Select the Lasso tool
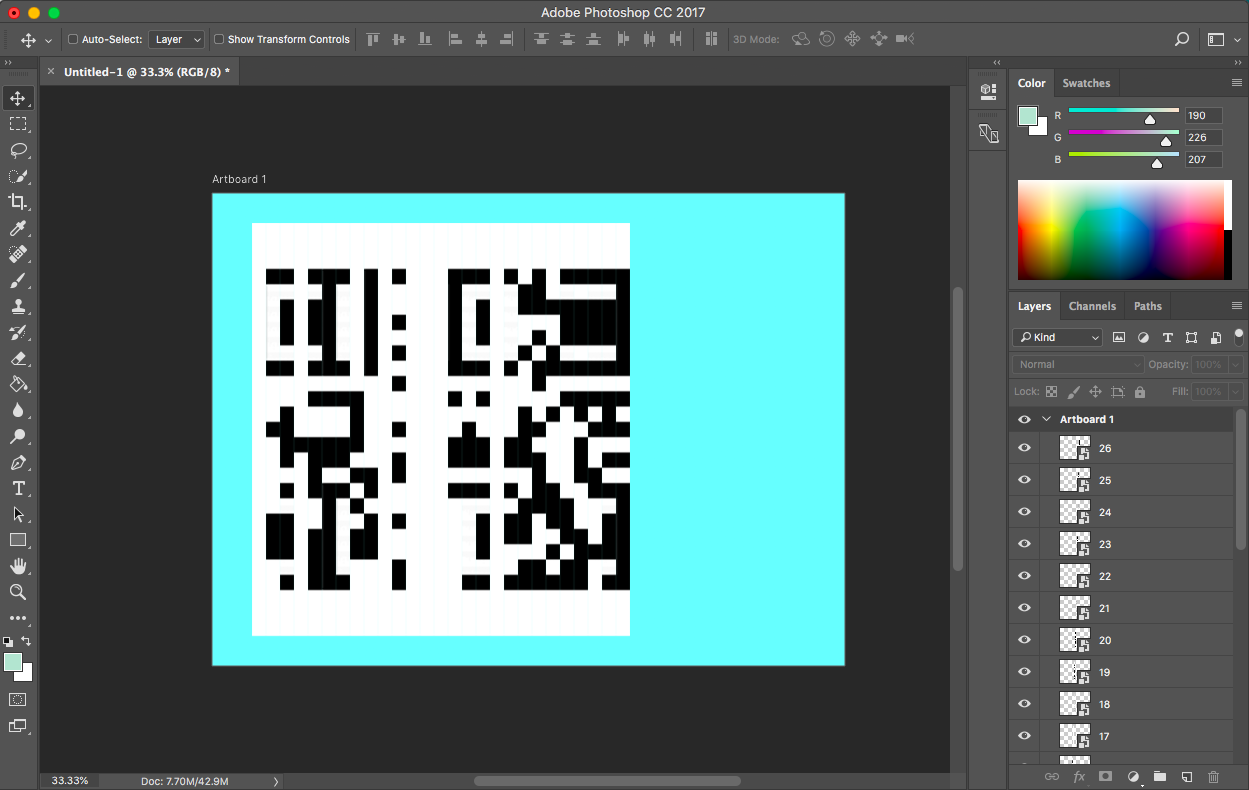This screenshot has height=790, width=1249. tap(18, 150)
